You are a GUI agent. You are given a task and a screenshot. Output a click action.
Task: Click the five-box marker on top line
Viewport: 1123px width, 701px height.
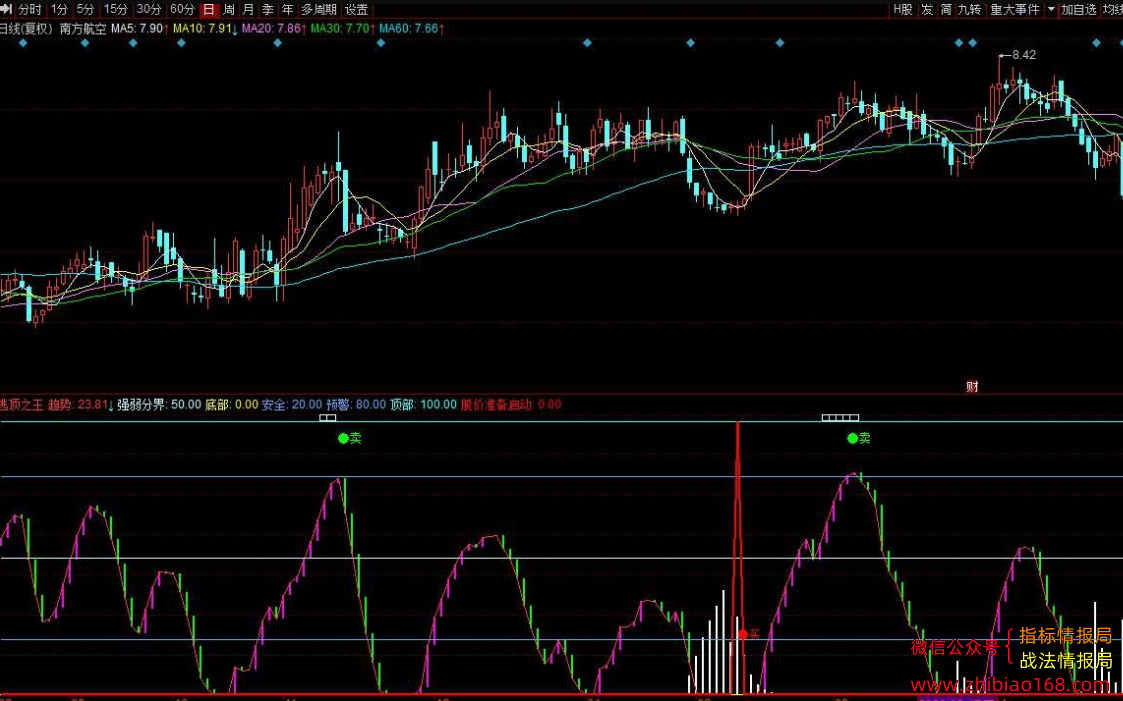tap(839, 417)
